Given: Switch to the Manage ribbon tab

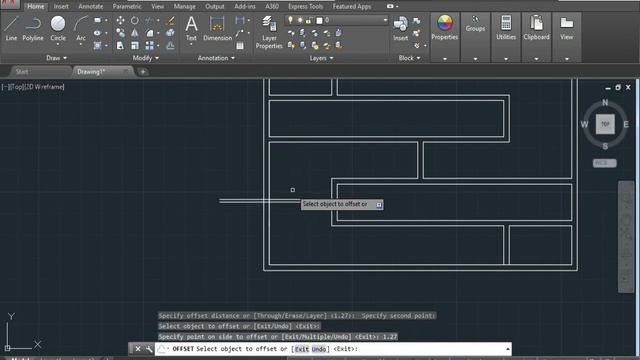Looking at the screenshot, I should click(x=184, y=6).
